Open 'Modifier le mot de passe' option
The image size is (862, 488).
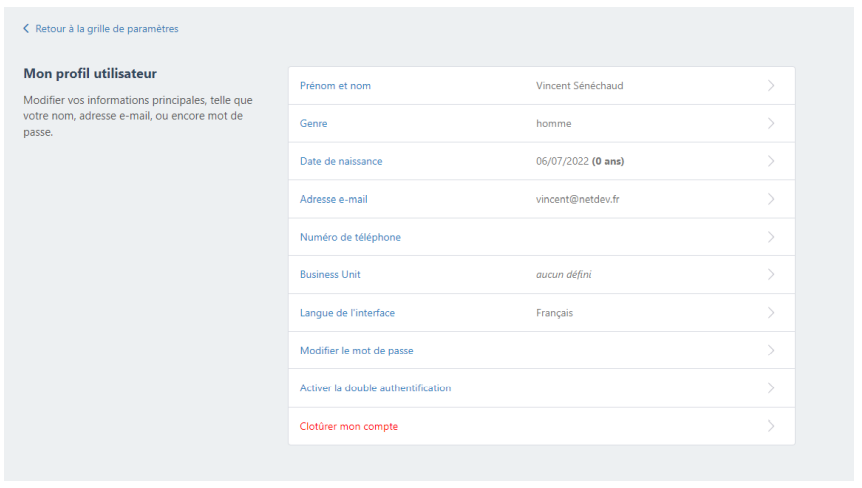tap(356, 351)
